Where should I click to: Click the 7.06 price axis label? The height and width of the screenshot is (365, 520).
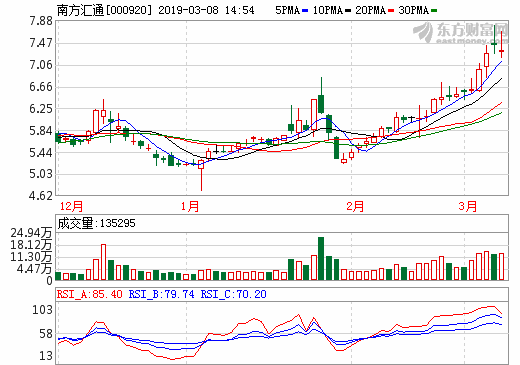tap(41, 65)
